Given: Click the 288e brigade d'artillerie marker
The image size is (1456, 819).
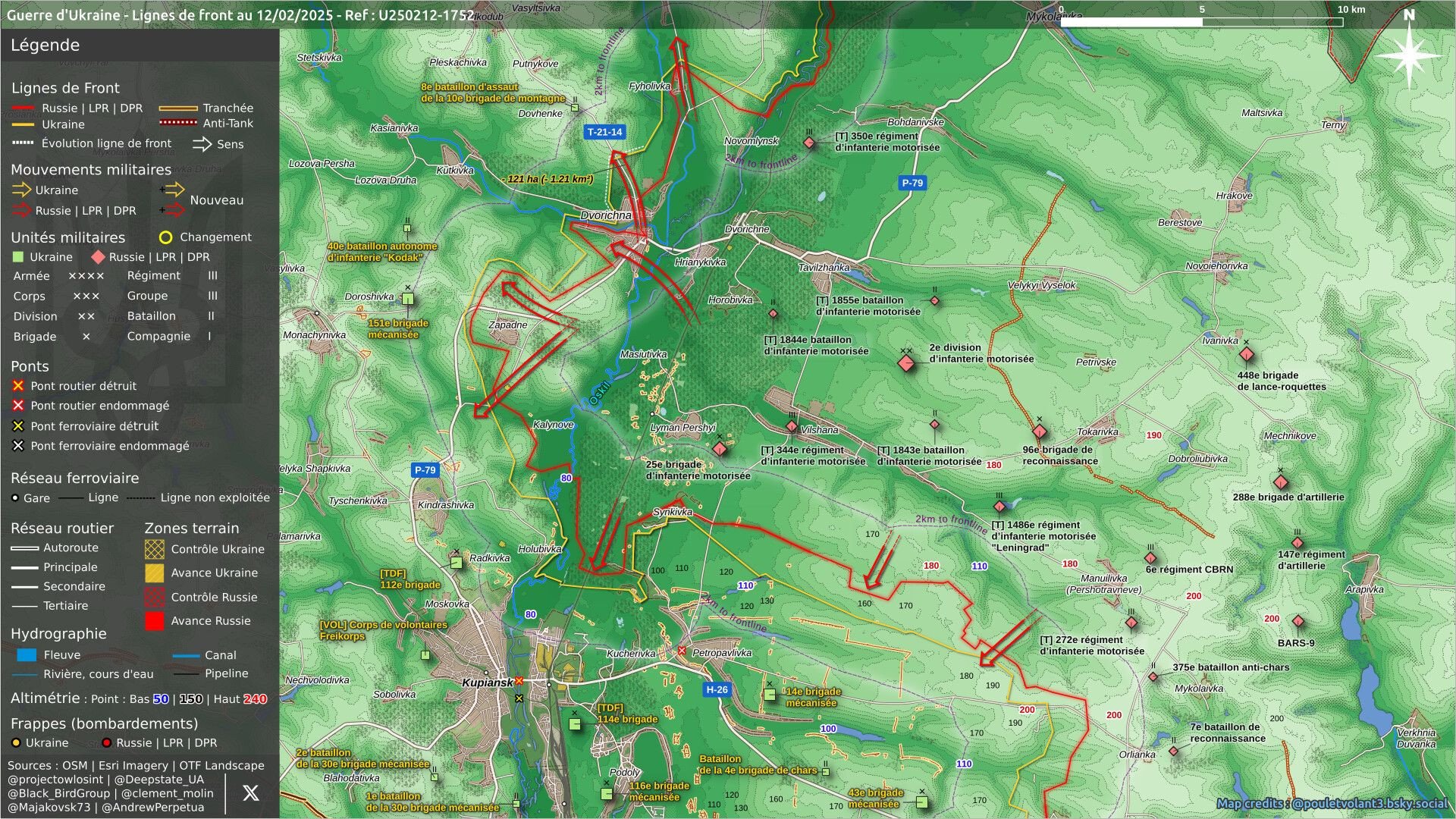Looking at the screenshot, I should [1281, 482].
